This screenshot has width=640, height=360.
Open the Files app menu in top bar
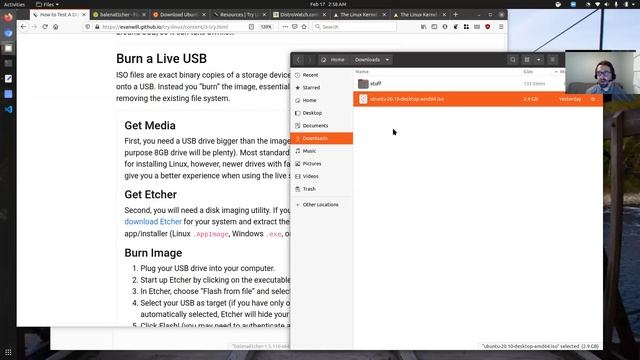47,4
